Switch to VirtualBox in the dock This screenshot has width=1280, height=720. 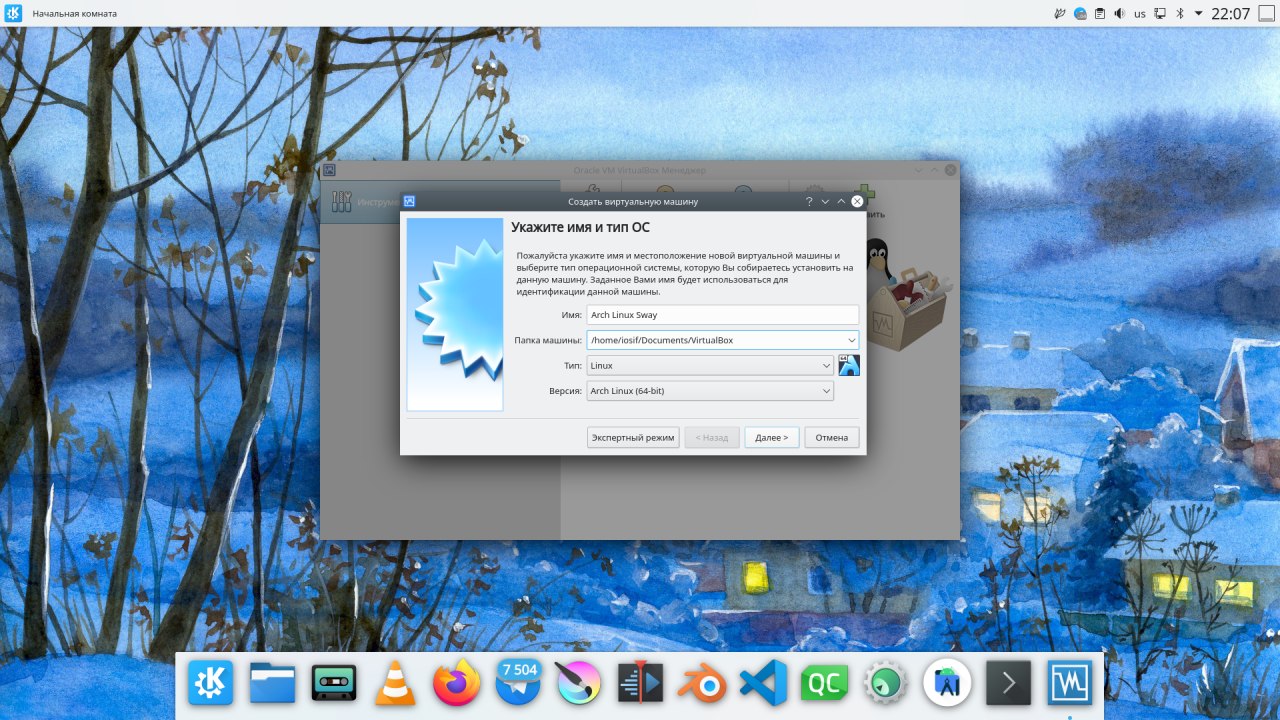tap(1070, 684)
